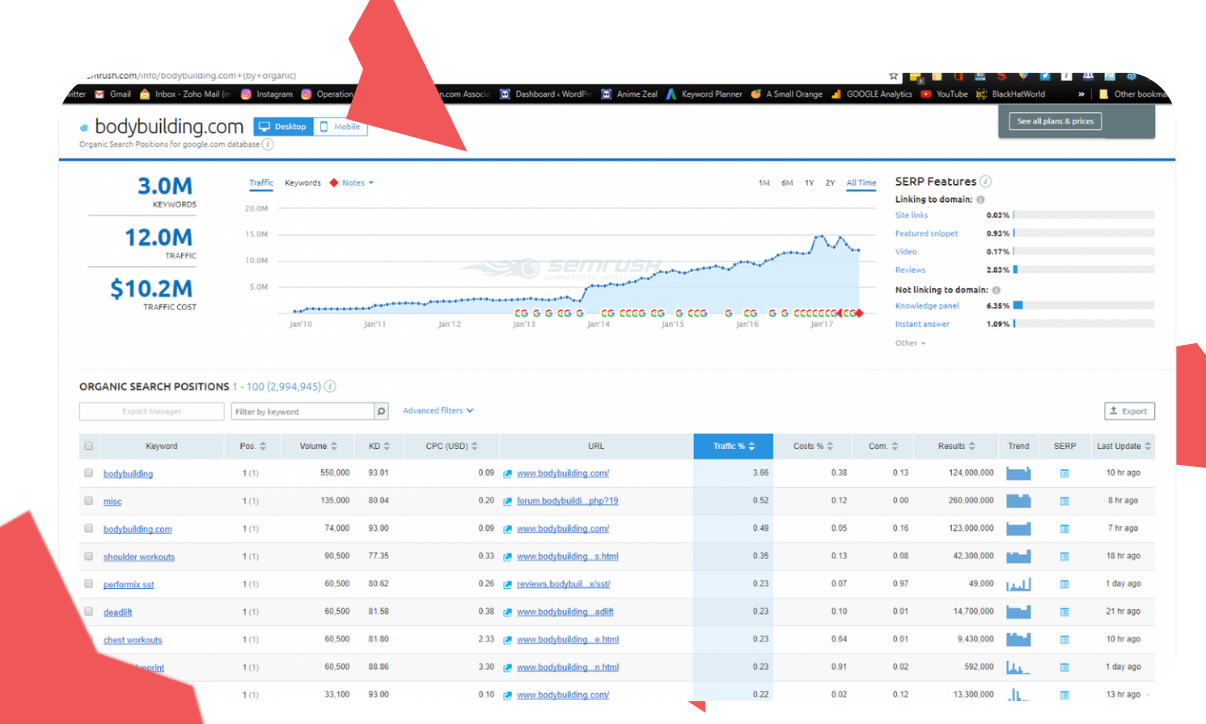
Task: Open the Knowledge panel SERP feature link
Action: [x=927, y=305]
